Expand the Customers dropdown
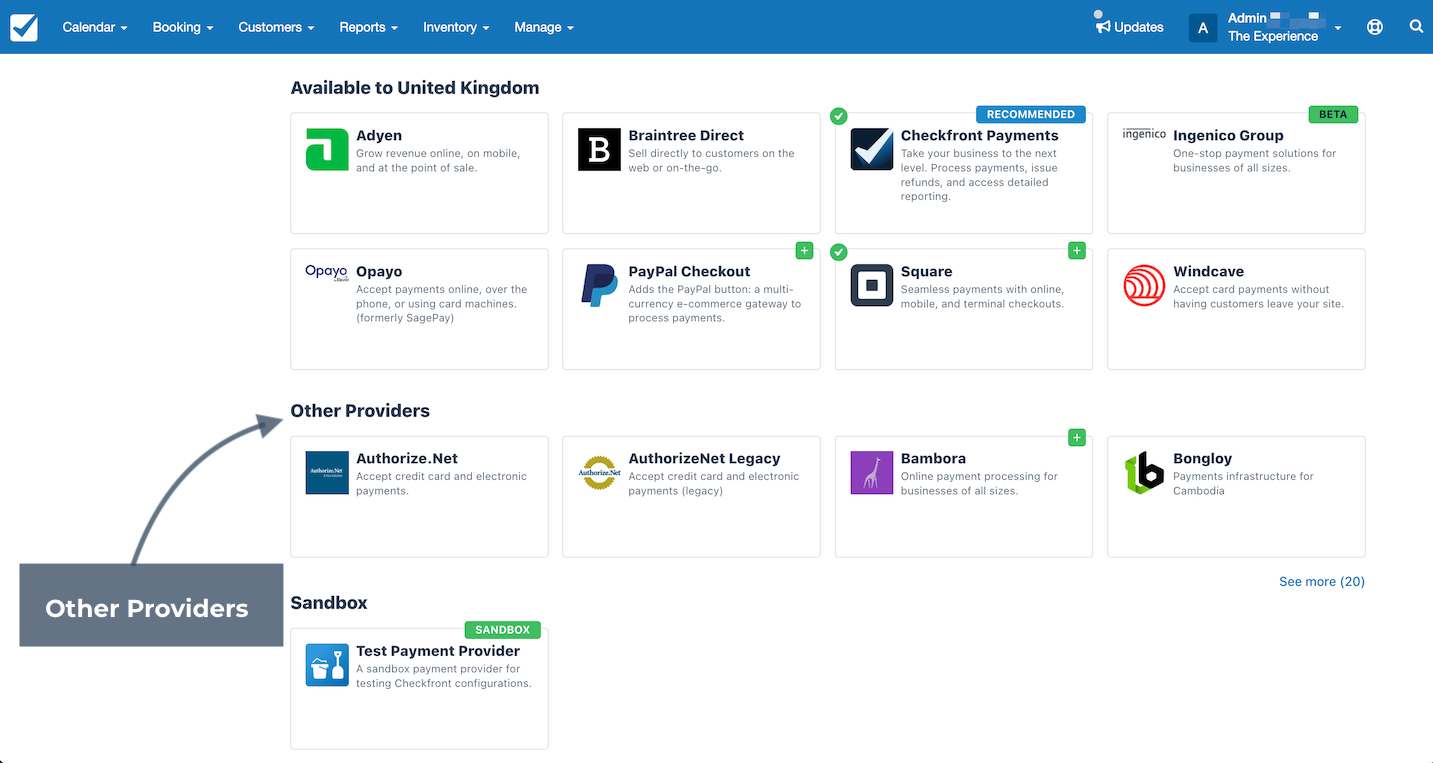Viewport: 1433px width, 763px height. (276, 27)
